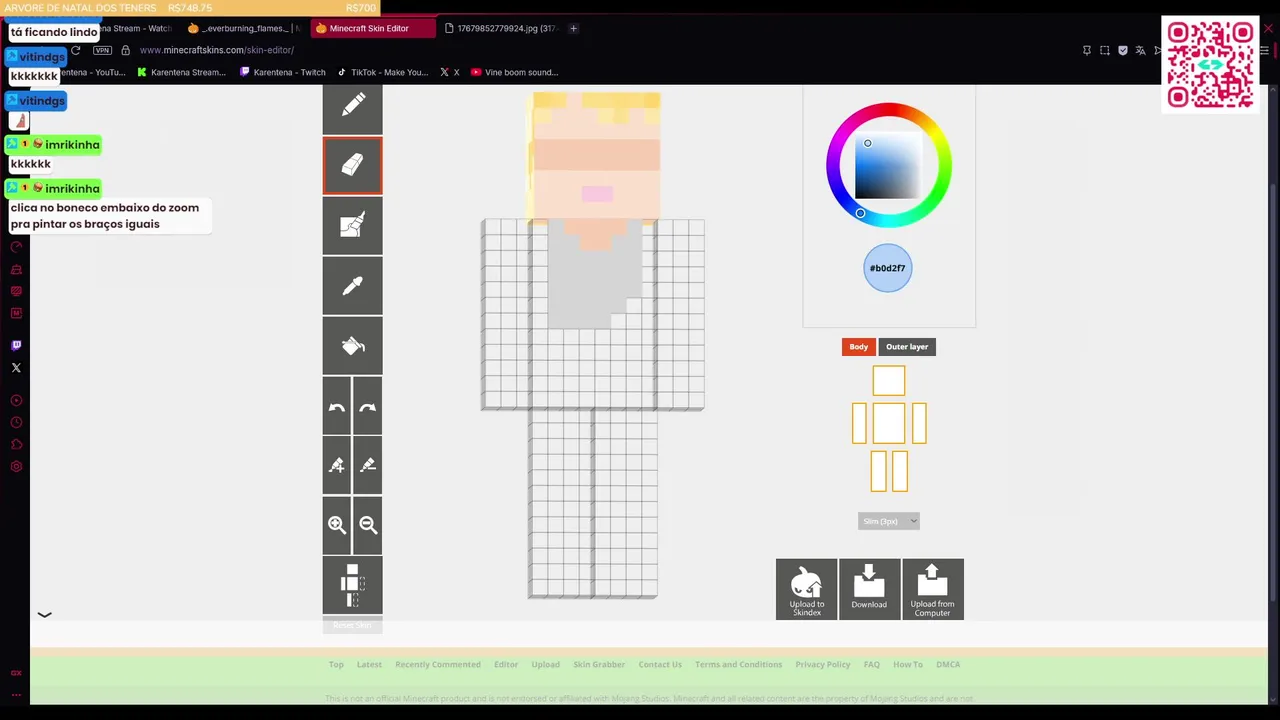Select the Eraser tool

(352, 165)
